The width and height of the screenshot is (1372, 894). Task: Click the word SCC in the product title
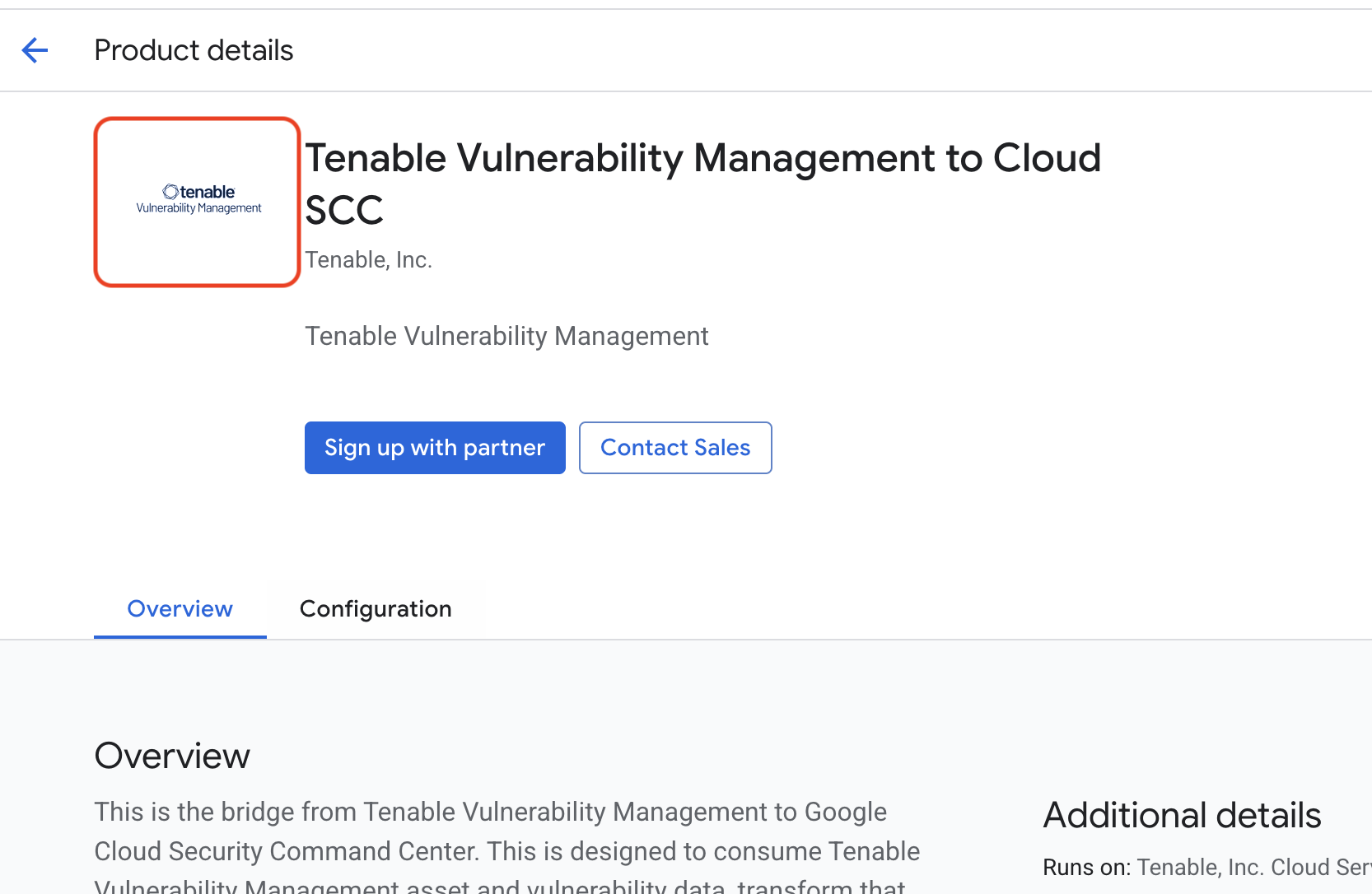coord(344,210)
